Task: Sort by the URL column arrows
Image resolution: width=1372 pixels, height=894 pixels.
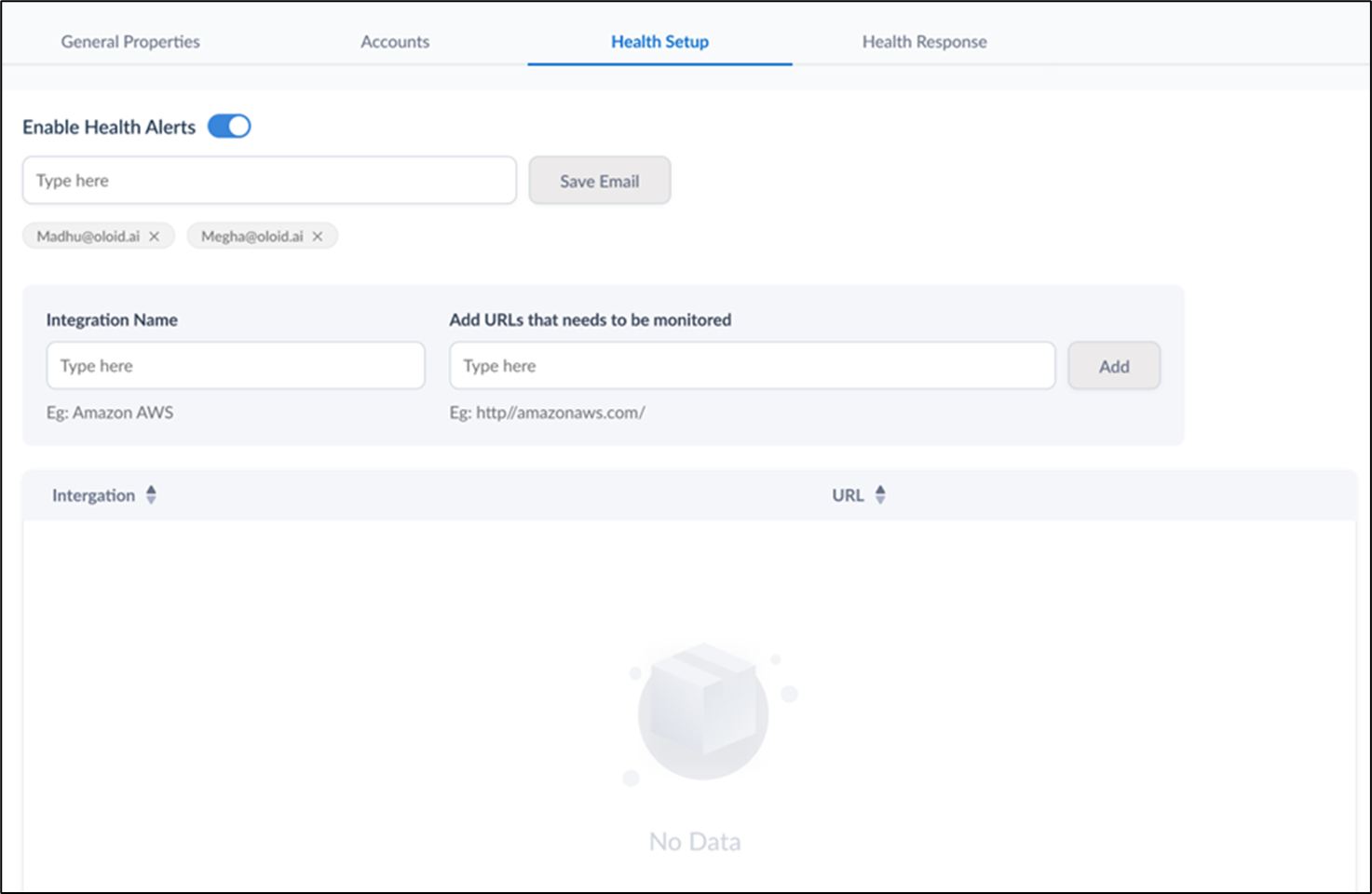Action: pyautogui.click(x=880, y=495)
